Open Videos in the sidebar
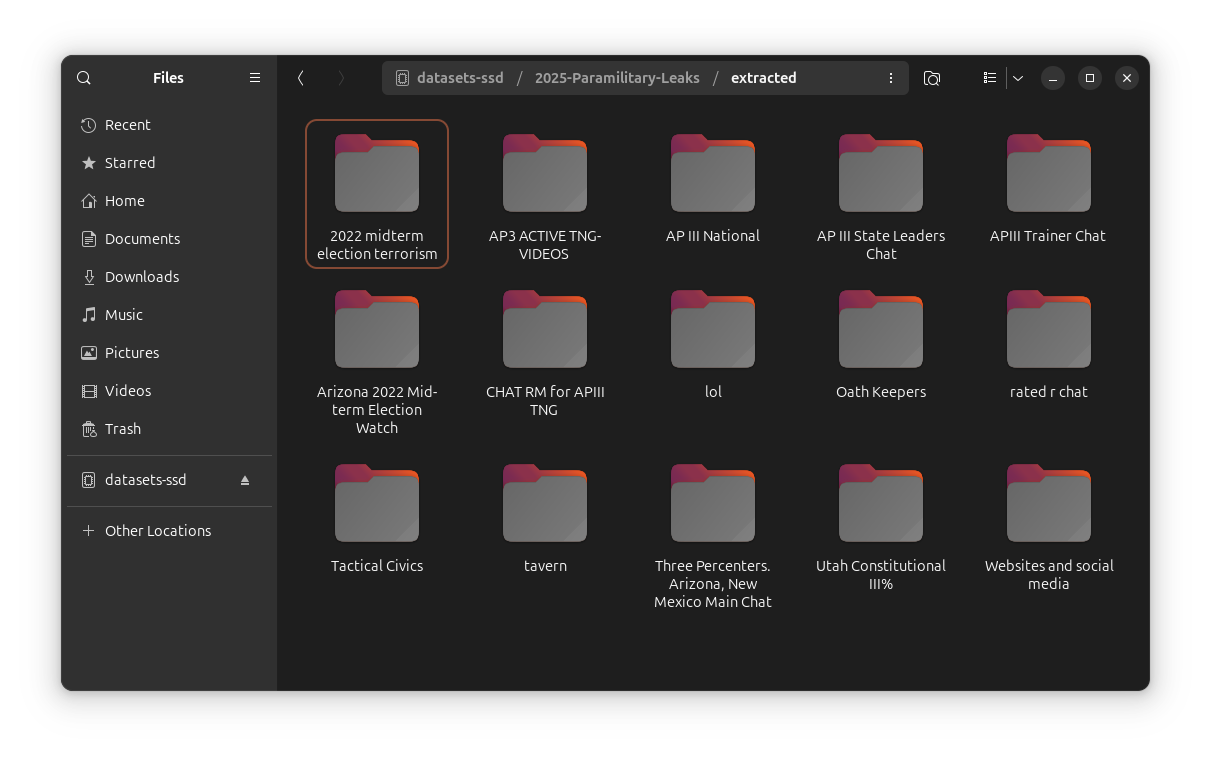The image size is (1211, 758). (169, 391)
